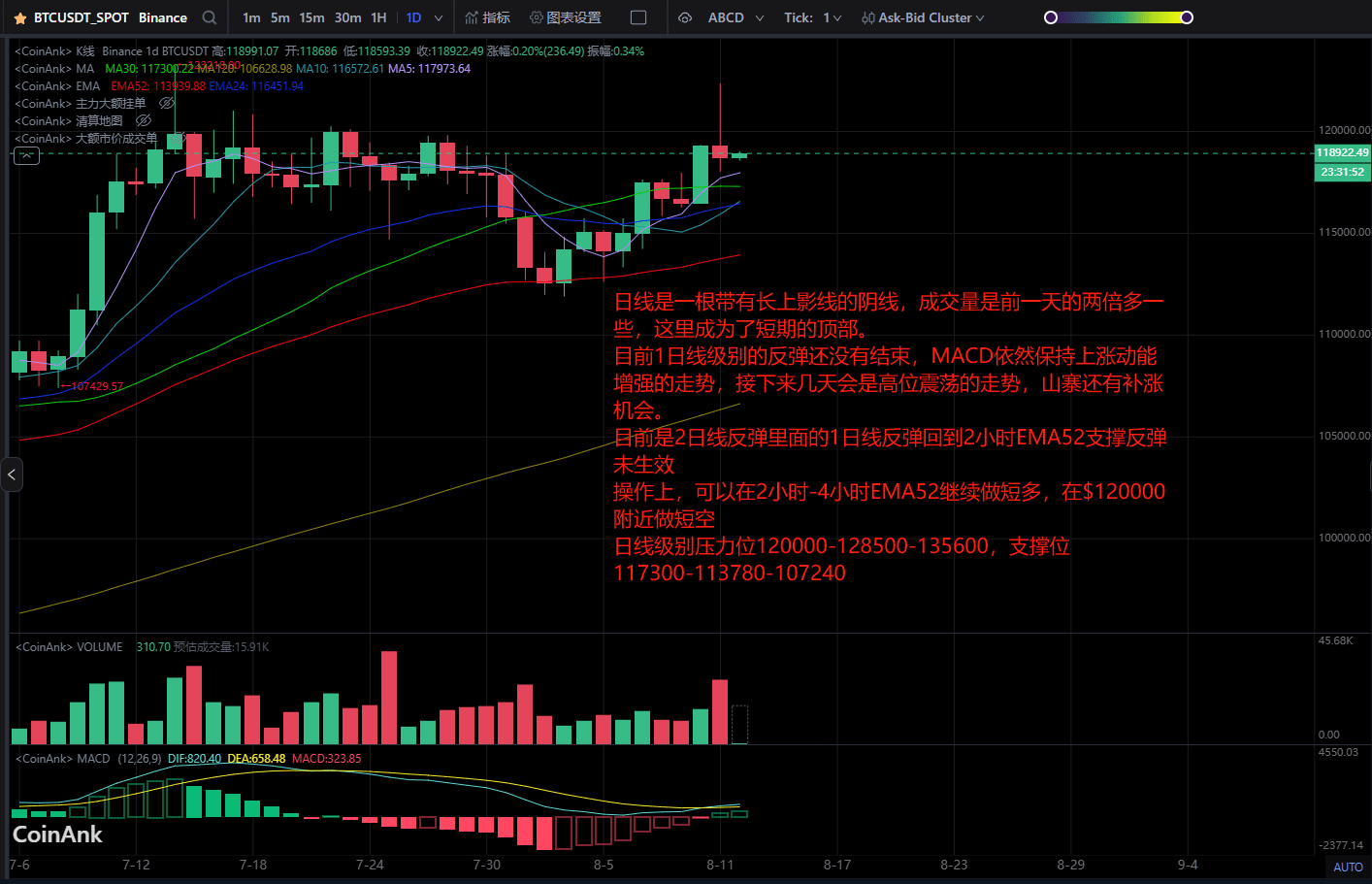Viewport: 1372px width, 884px height.
Task: Click the CoinAnk EMA indicator legend
Action: (x=57, y=85)
